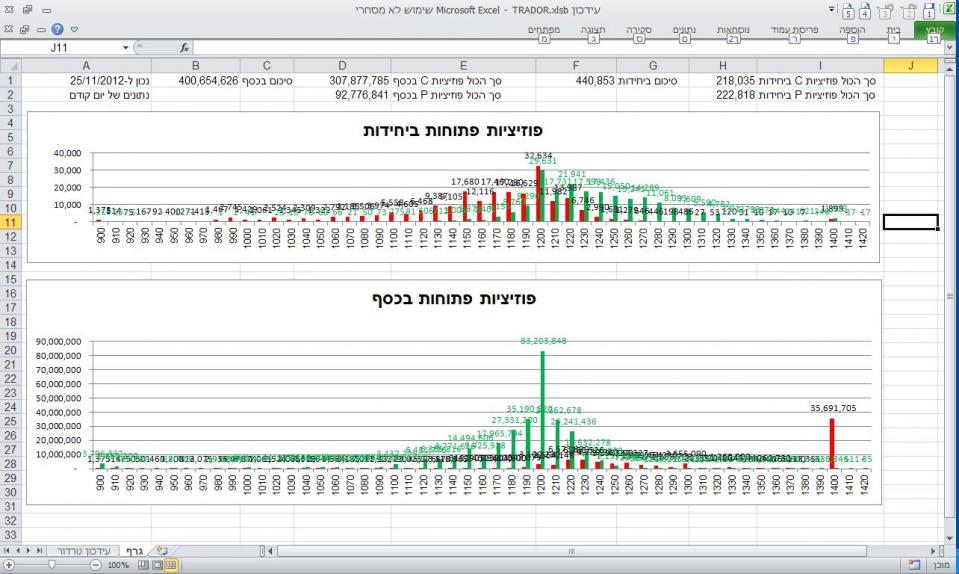Click the zoom out minus icon
The image size is (959, 574).
click(x=95, y=566)
